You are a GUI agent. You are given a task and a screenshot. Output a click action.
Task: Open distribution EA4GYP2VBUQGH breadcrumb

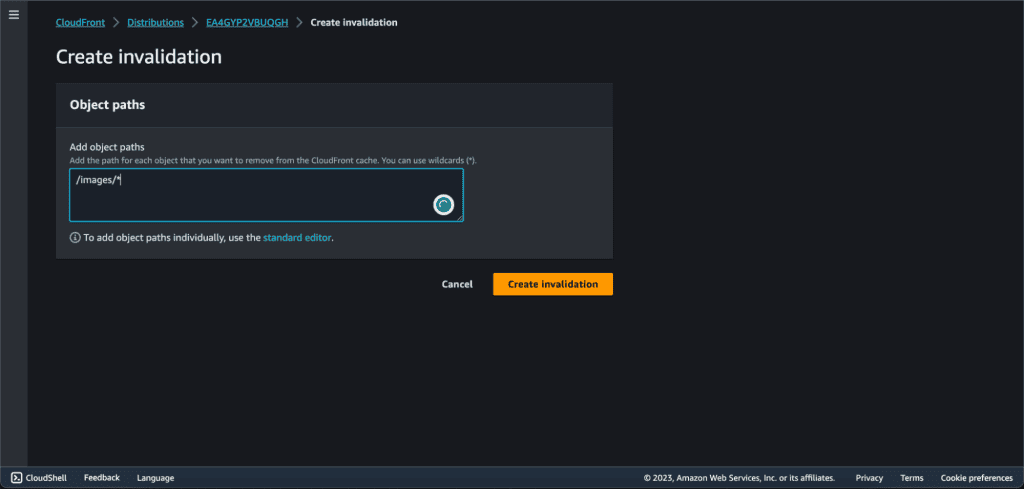click(248, 22)
